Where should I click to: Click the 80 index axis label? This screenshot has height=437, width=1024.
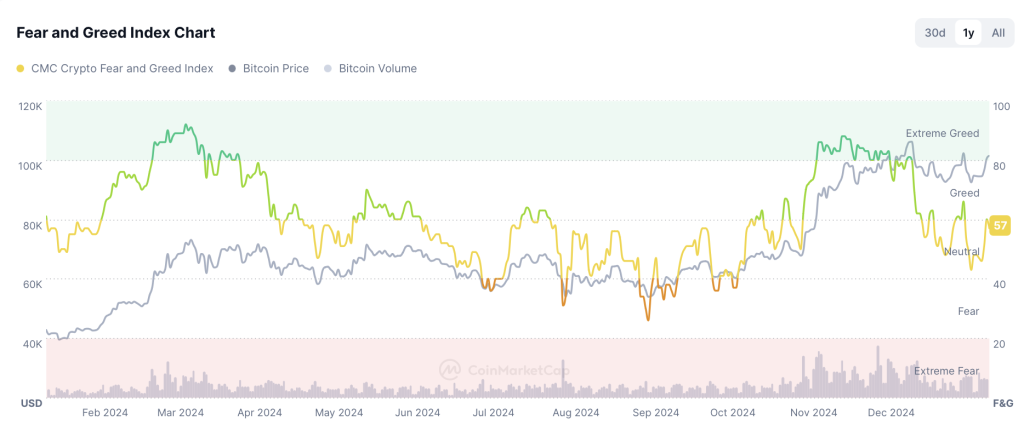[999, 166]
